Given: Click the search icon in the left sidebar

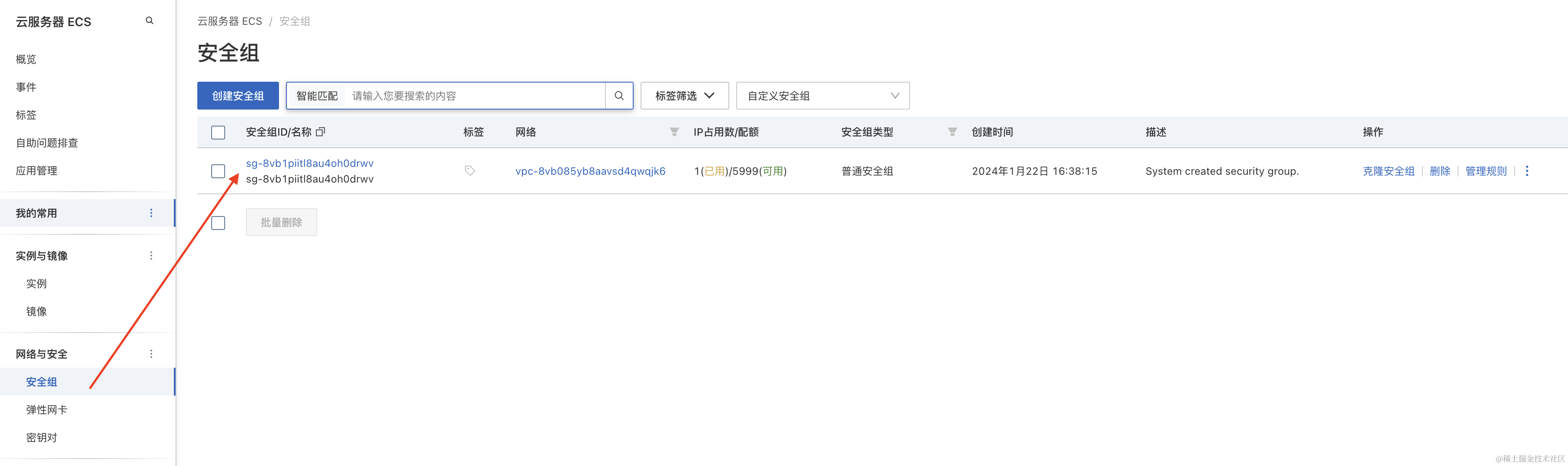Looking at the screenshot, I should [150, 20].
